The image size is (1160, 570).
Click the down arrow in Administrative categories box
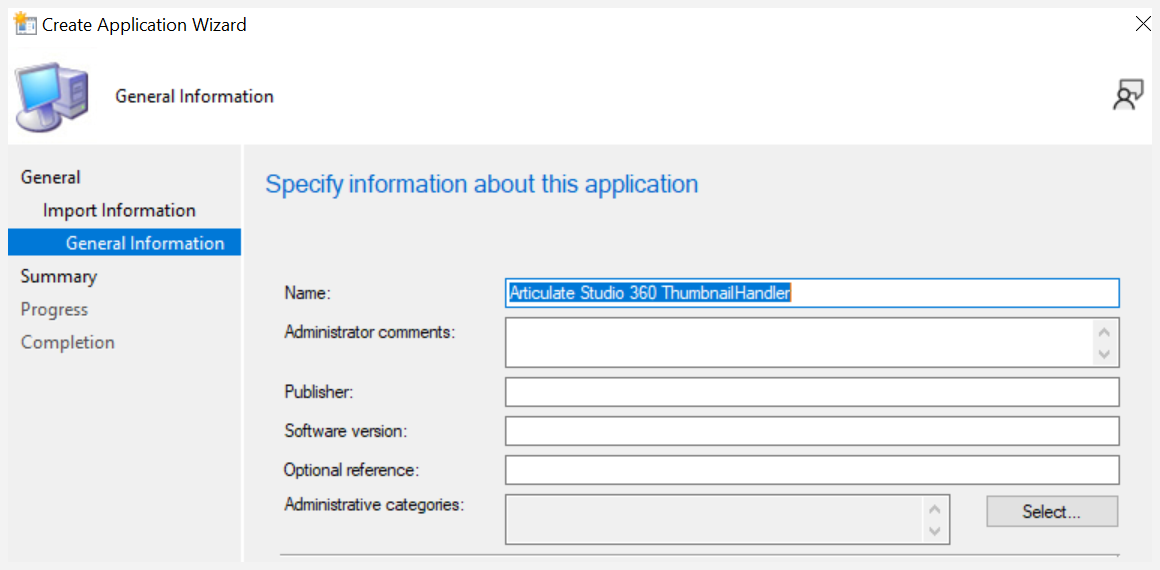click(x=934, y=532)
